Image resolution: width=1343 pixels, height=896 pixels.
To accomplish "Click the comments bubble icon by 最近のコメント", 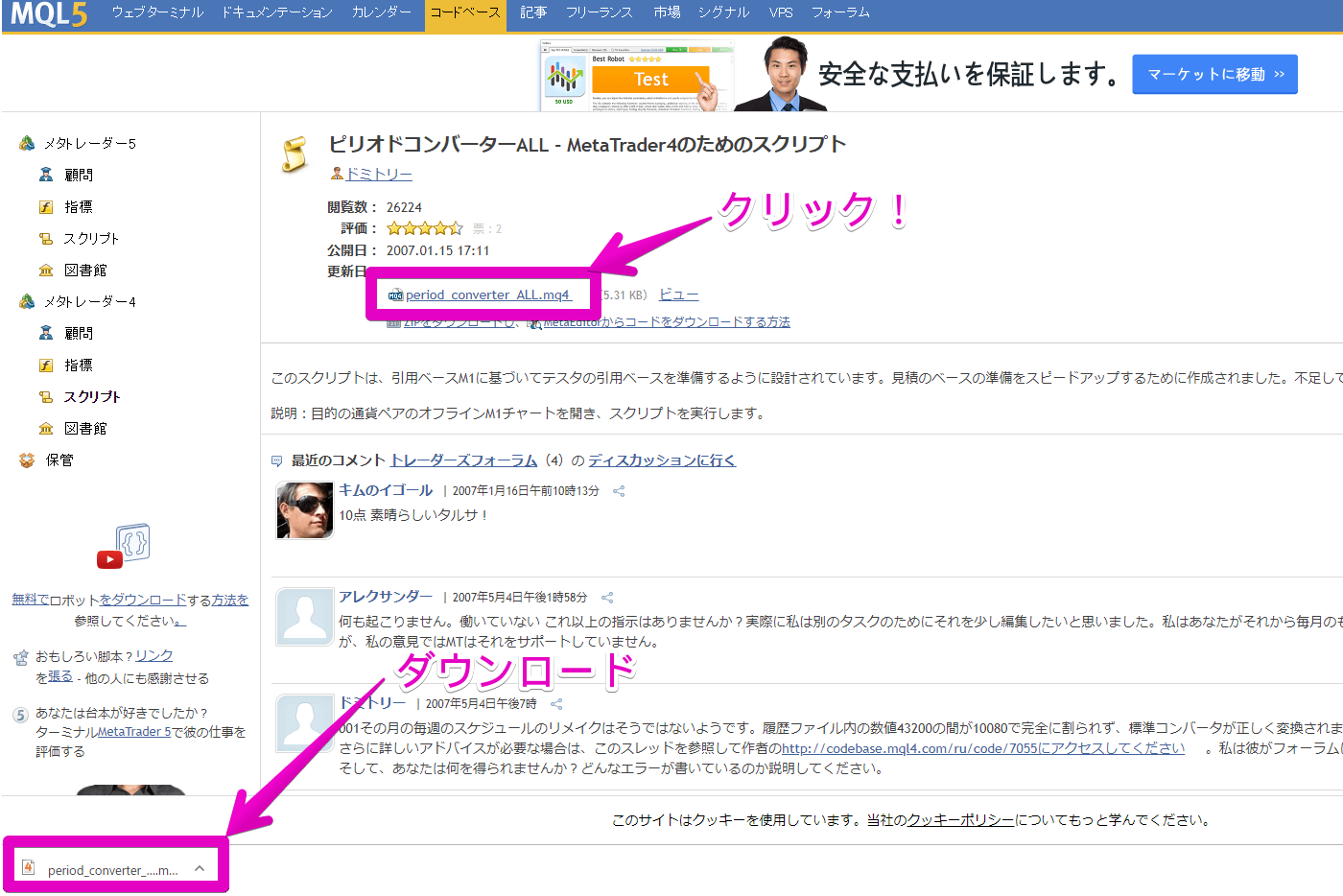I will 277,461.
